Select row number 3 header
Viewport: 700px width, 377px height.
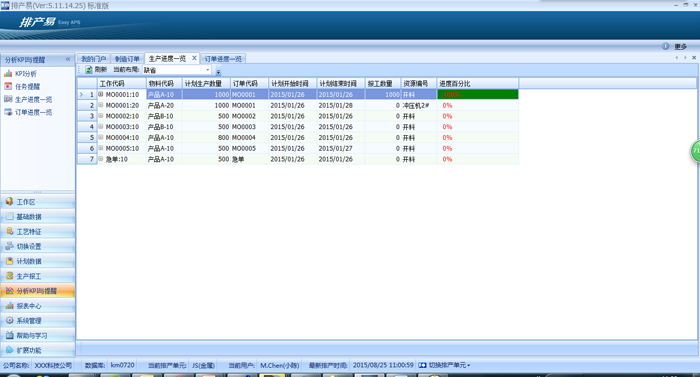[x=88, y=116]
